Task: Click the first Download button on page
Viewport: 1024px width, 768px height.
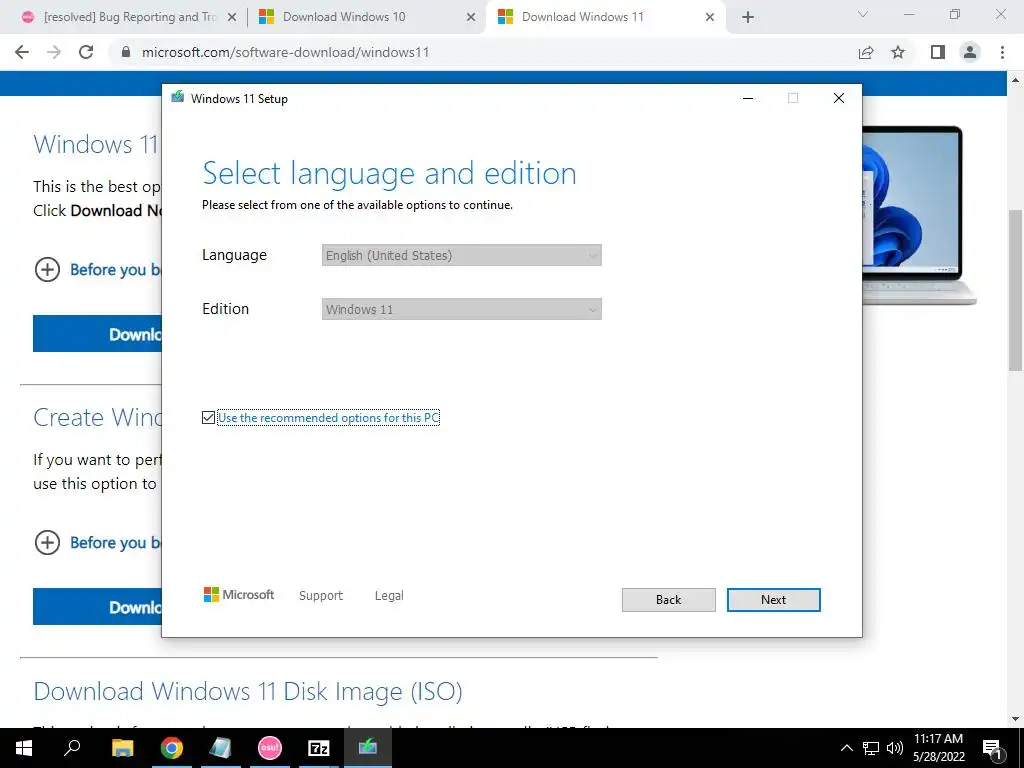Action: point(97,334)
